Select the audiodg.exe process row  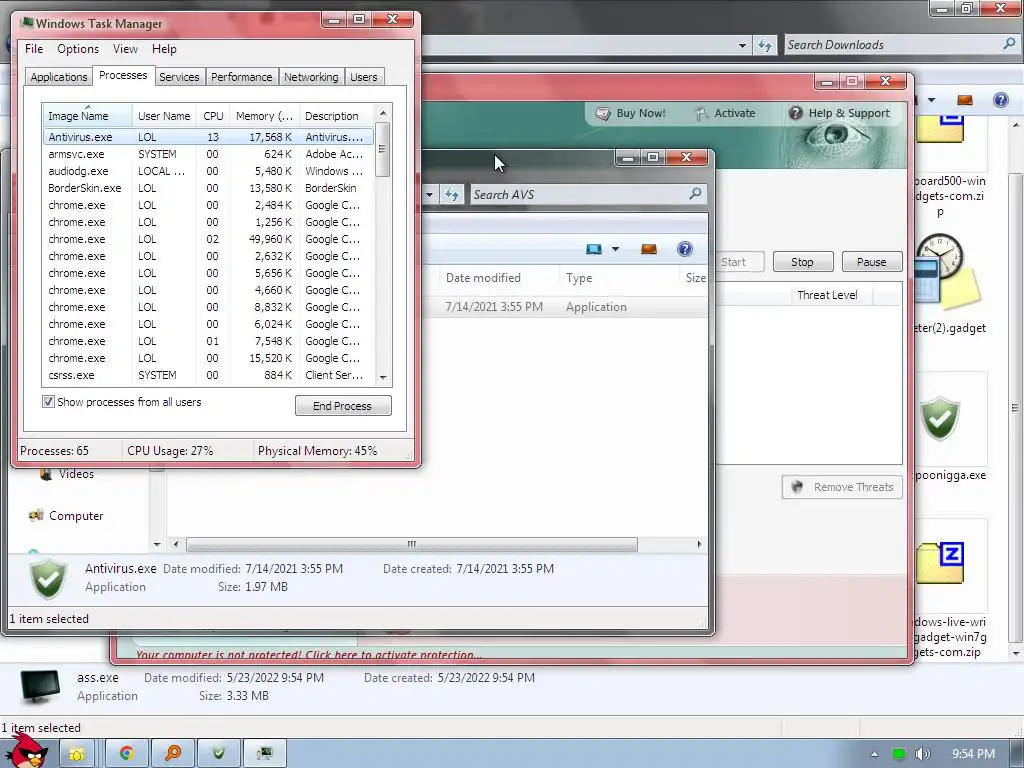(208, 171)
